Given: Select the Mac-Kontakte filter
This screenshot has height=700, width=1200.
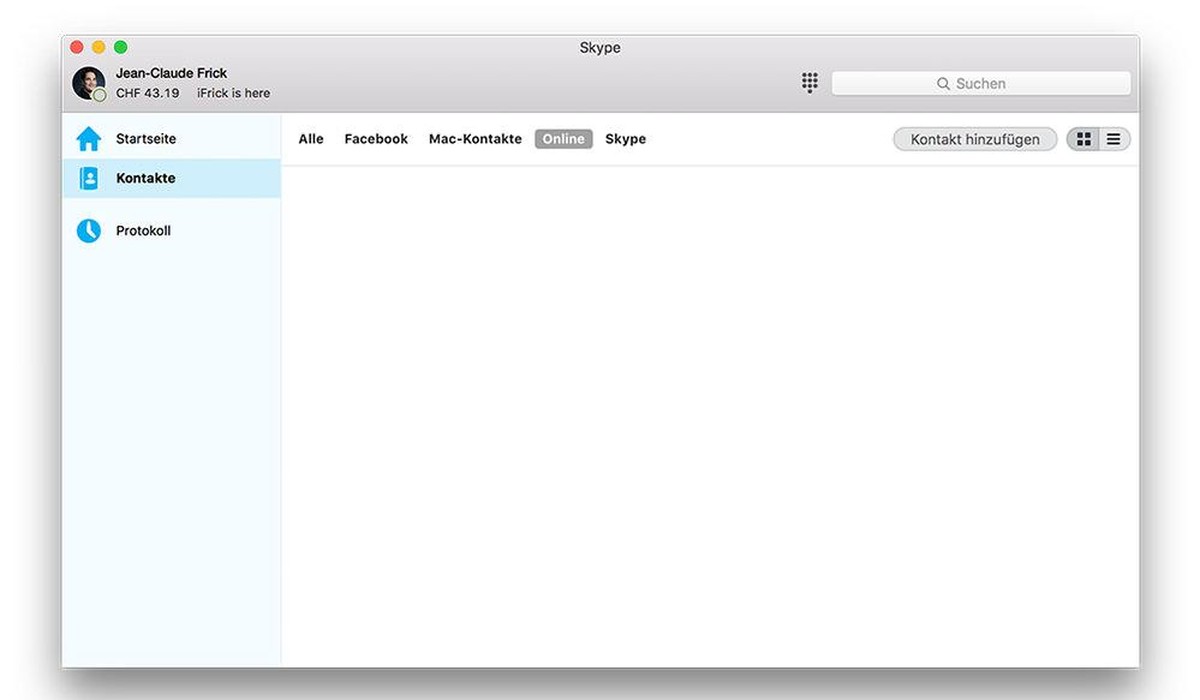Looking at the screenshot, I should tap(475, 139).
